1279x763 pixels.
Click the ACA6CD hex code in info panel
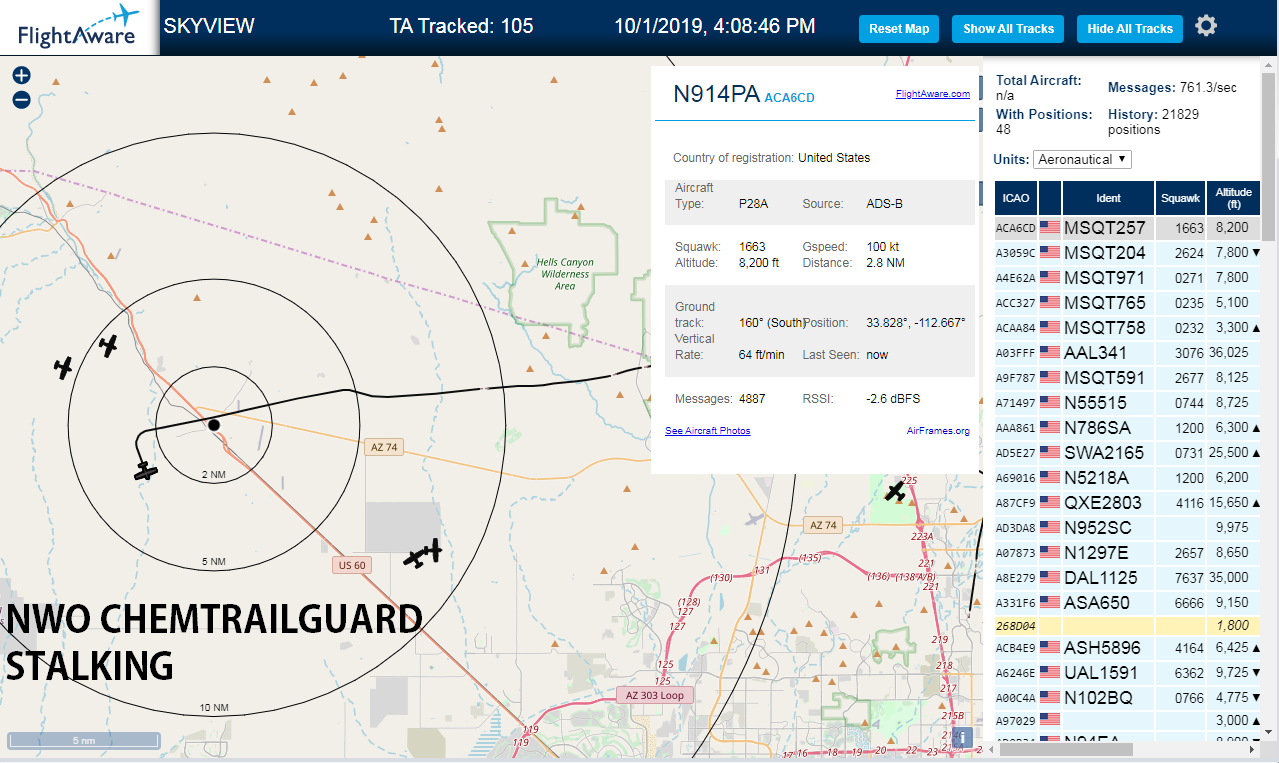[x=789, y=98]
